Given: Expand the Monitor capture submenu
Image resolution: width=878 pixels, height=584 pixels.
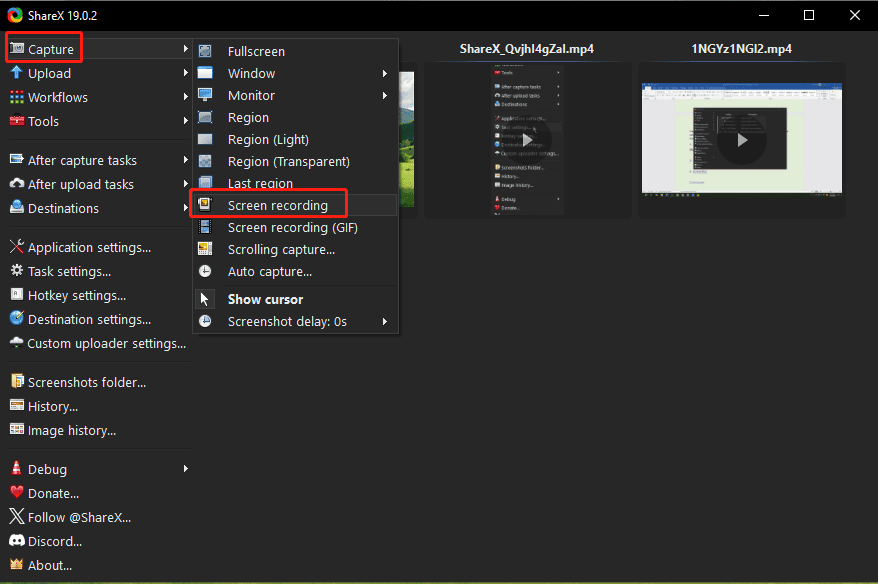Looking at the screenshot, I should (x=252, y=95).
